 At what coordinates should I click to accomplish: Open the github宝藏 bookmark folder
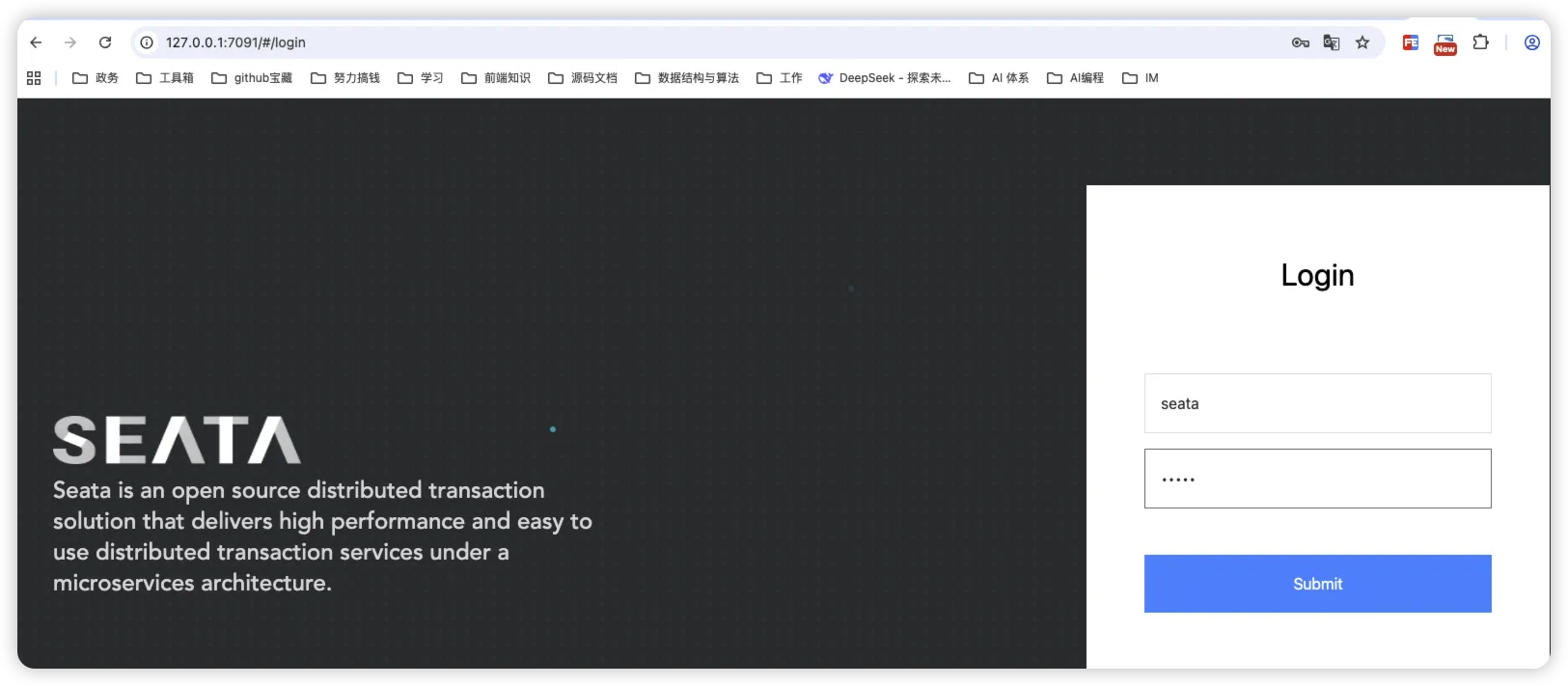[252, 78]
